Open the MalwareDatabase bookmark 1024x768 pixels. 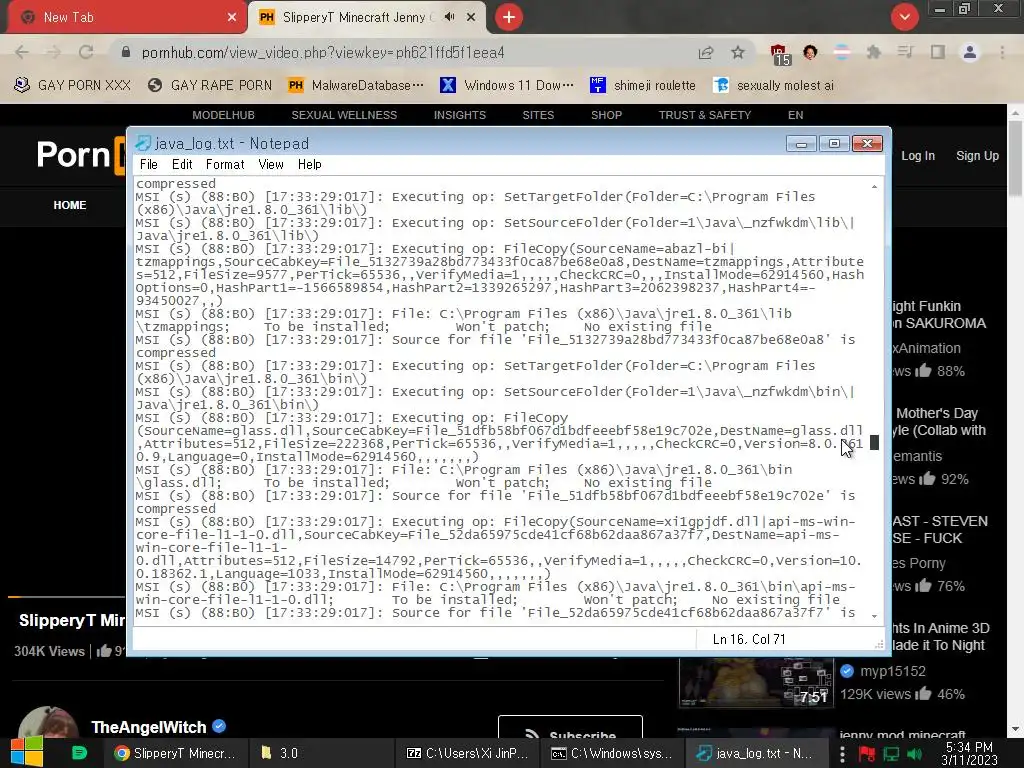(356, 85)
